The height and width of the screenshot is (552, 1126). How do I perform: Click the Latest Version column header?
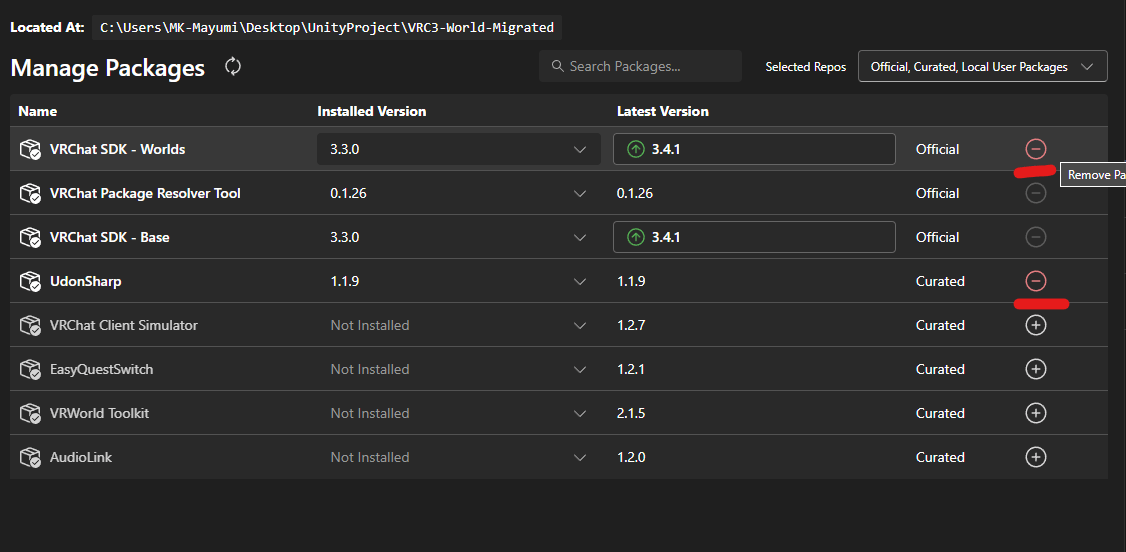click(x=663, y=111)
